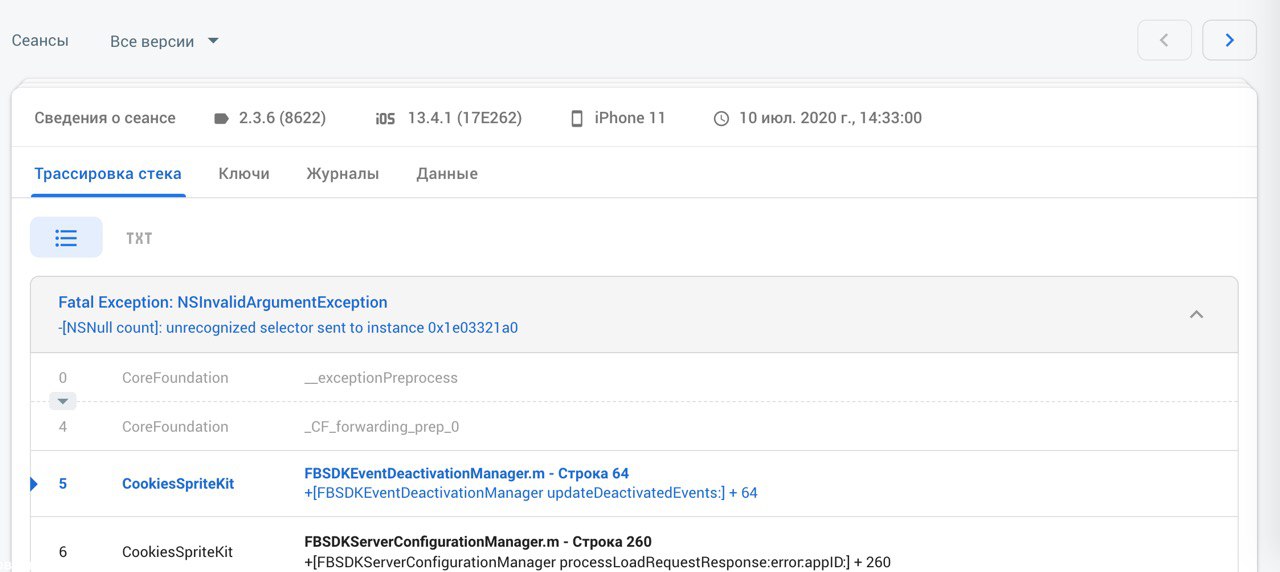Click CoreFoundation library in frame 0
Image resolution: width=1280 pixels, height=572 pixels.
[175, 378]
